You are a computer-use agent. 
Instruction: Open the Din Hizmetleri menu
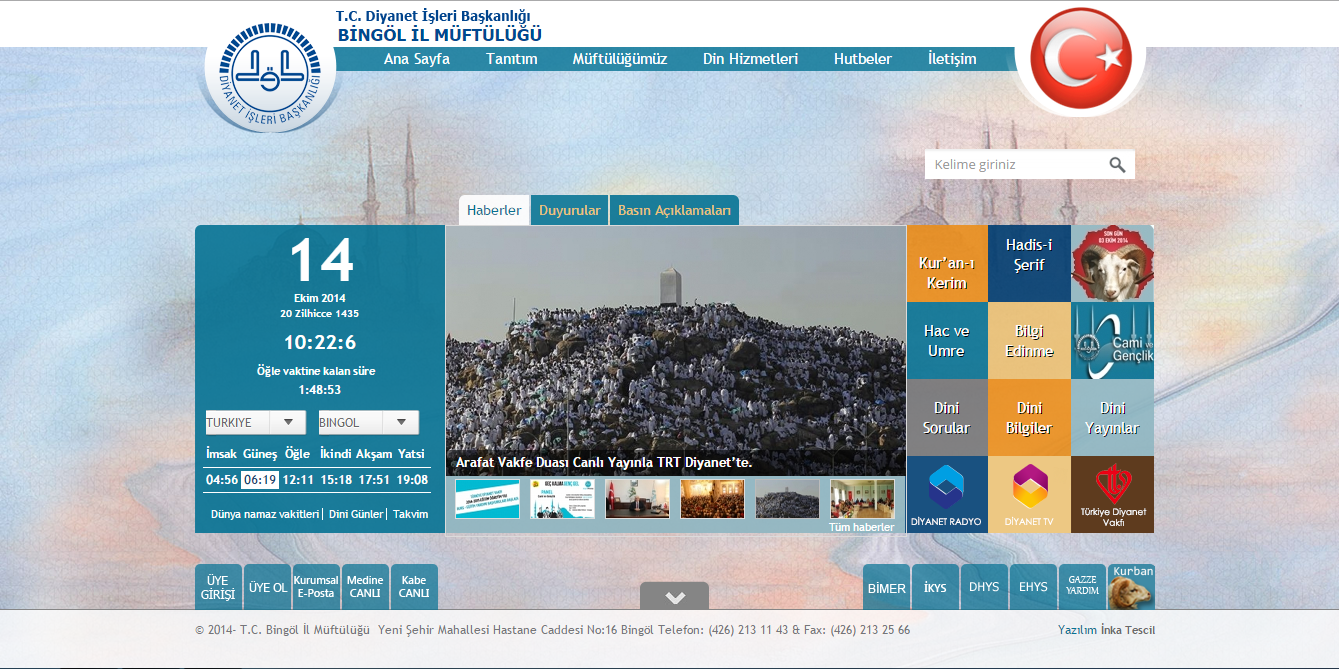[750, 59]
